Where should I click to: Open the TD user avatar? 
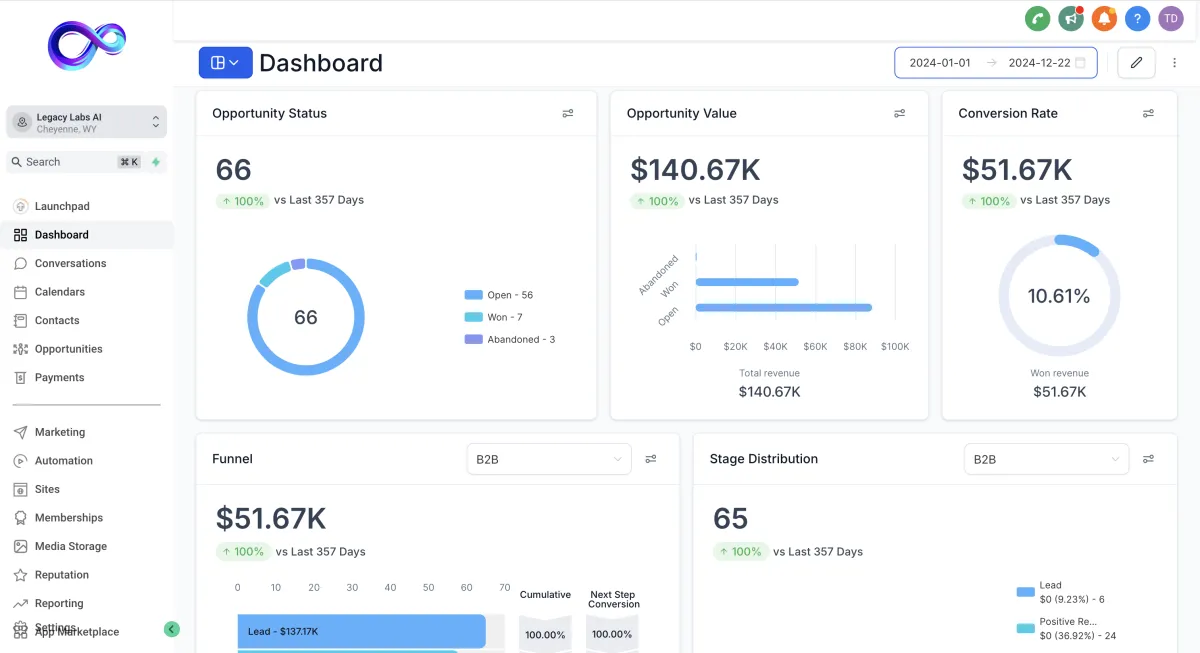[1171, 18]
